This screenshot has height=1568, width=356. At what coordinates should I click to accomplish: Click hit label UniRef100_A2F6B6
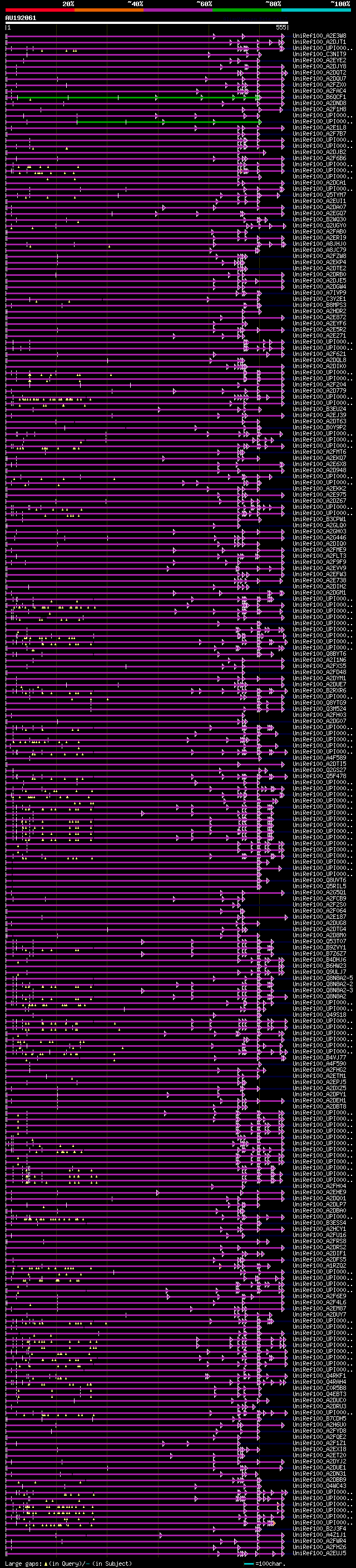pyautogui.click(x=319, y=159)
